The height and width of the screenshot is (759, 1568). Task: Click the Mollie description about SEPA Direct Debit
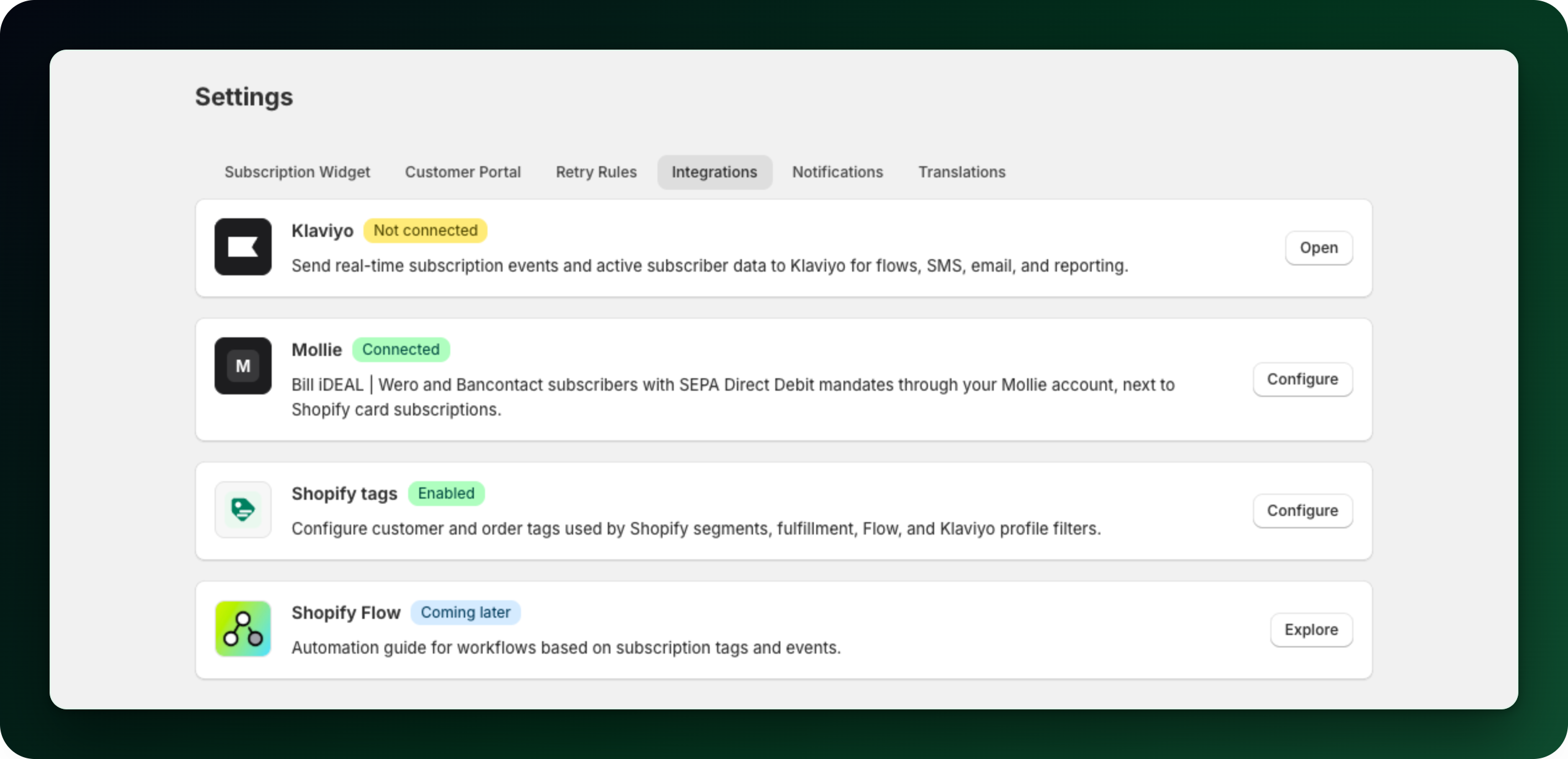pos(733,397)
